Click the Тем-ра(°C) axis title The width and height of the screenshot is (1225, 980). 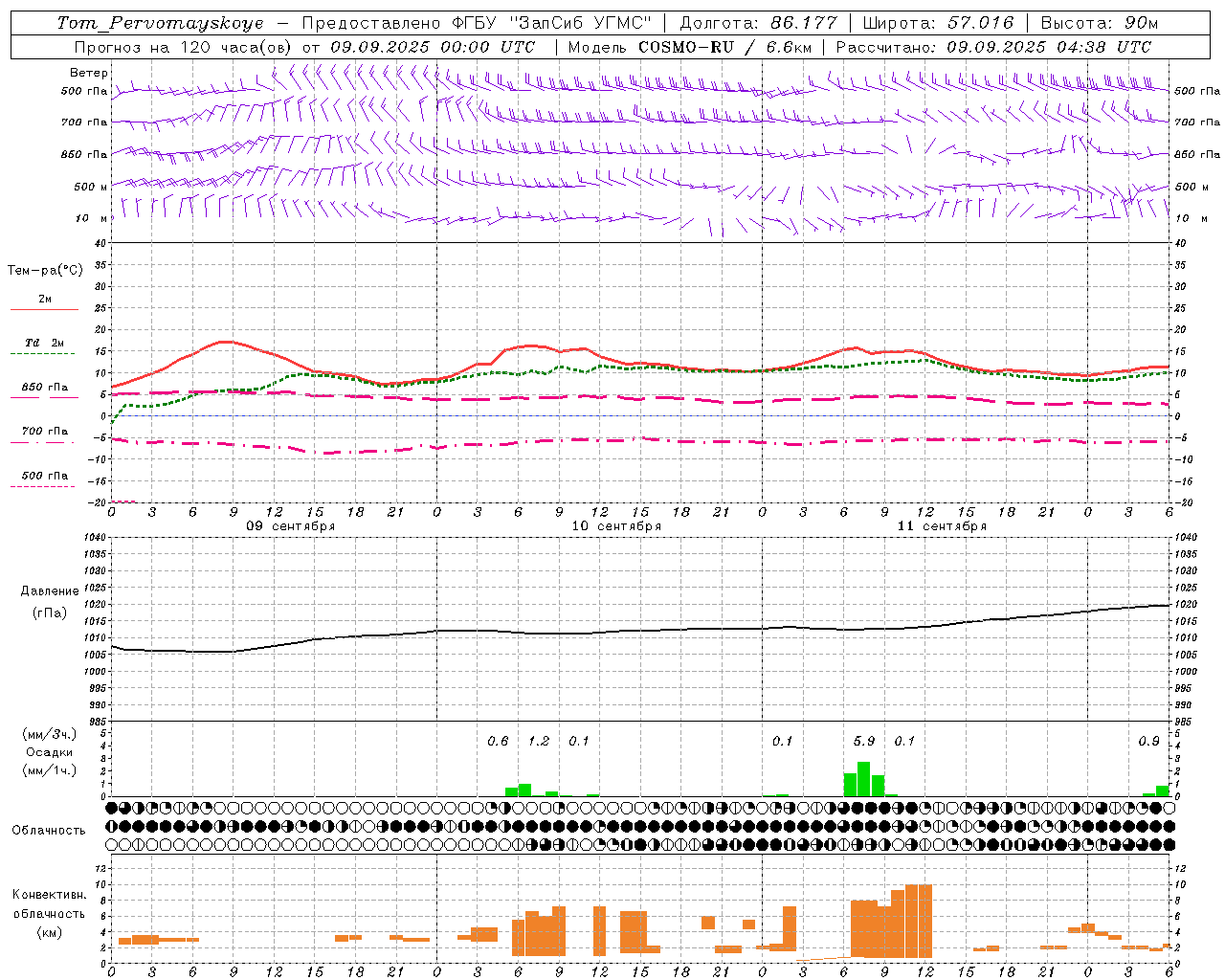pos(45,271)
